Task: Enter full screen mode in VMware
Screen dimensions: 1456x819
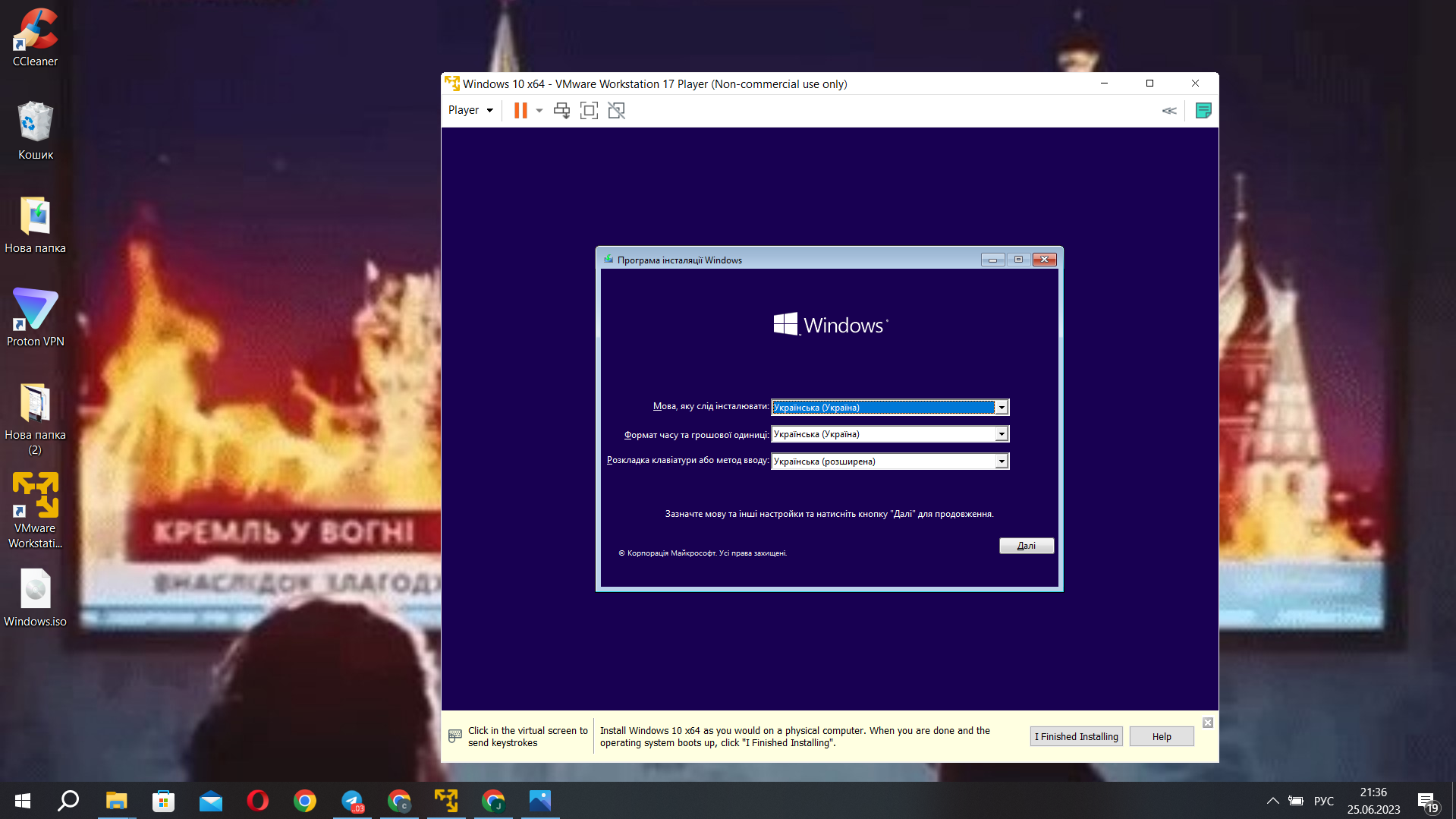Action: 589,111
